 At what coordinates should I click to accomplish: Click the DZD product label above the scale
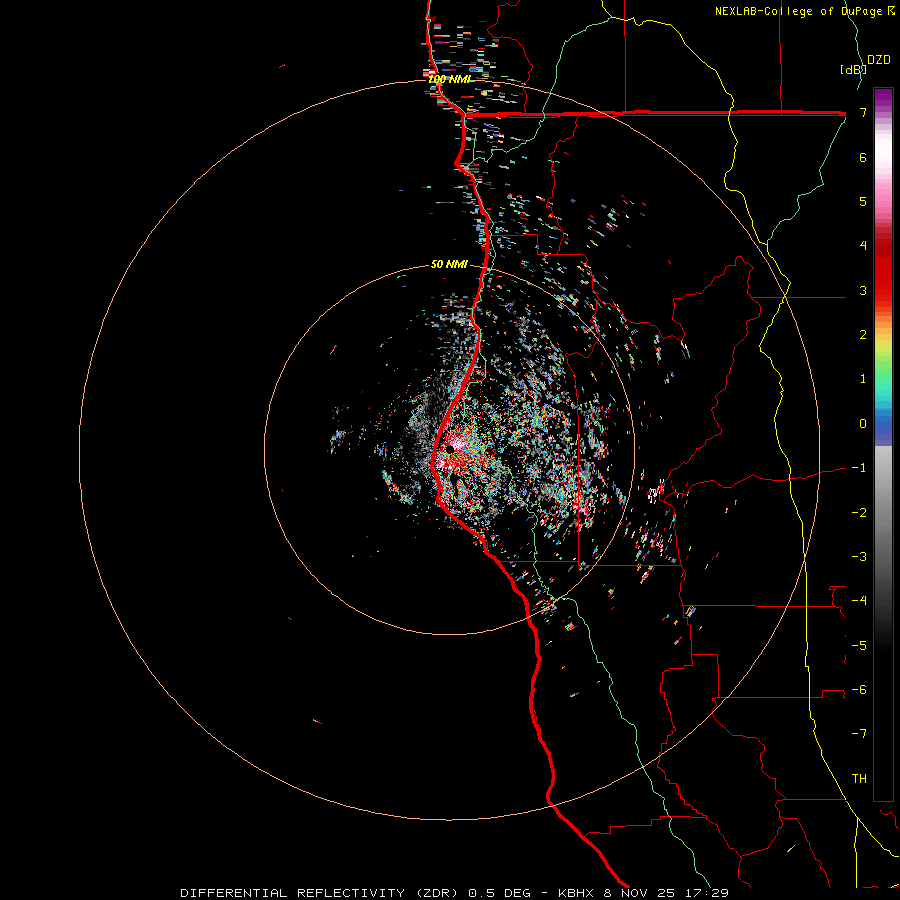tap(879, 60)
